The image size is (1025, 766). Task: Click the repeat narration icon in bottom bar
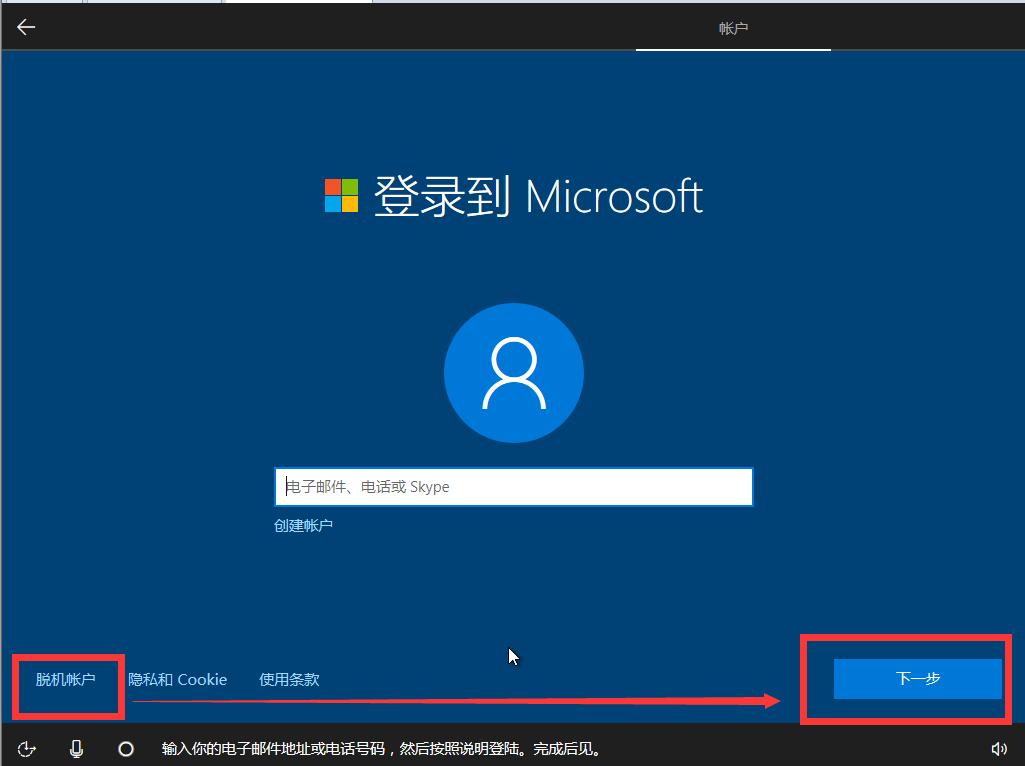point(27,748)
